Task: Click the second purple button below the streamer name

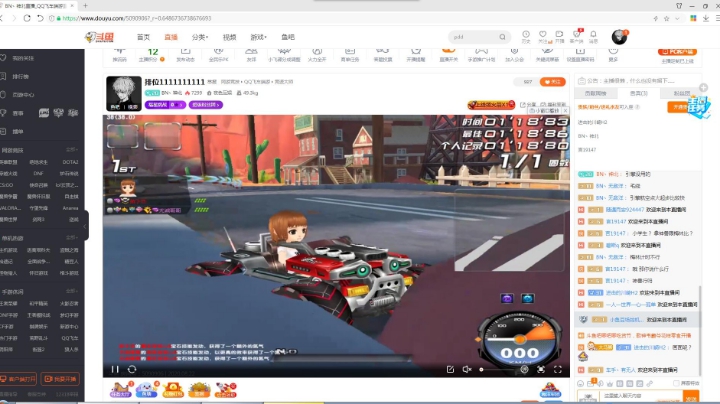Action: tap(206, 105)
